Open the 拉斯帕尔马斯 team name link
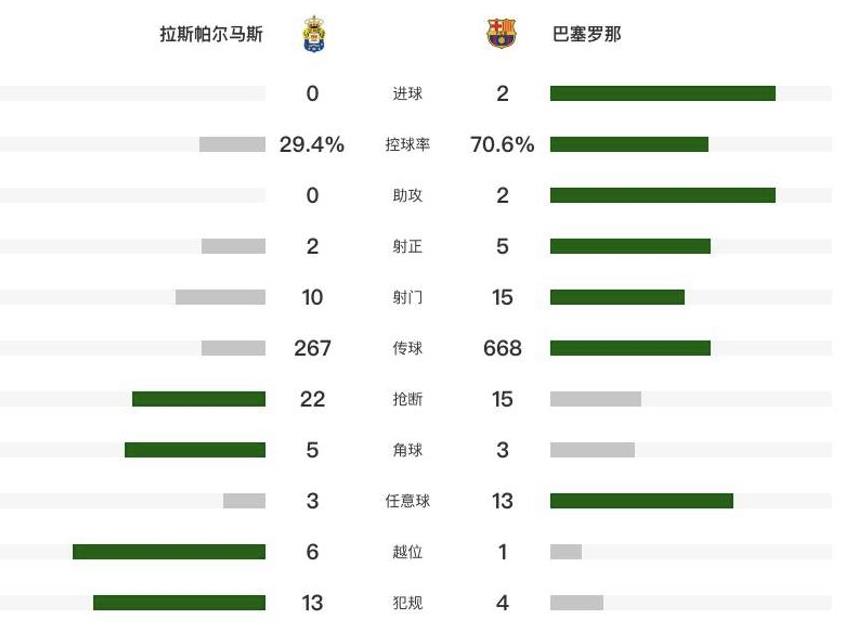 point(212,34)
